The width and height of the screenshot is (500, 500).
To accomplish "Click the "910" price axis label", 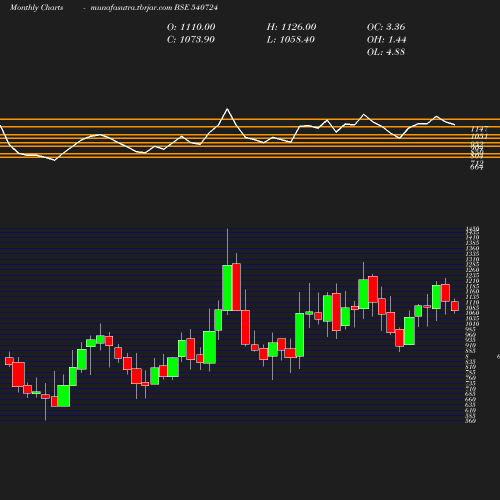I will coord(471,345).
